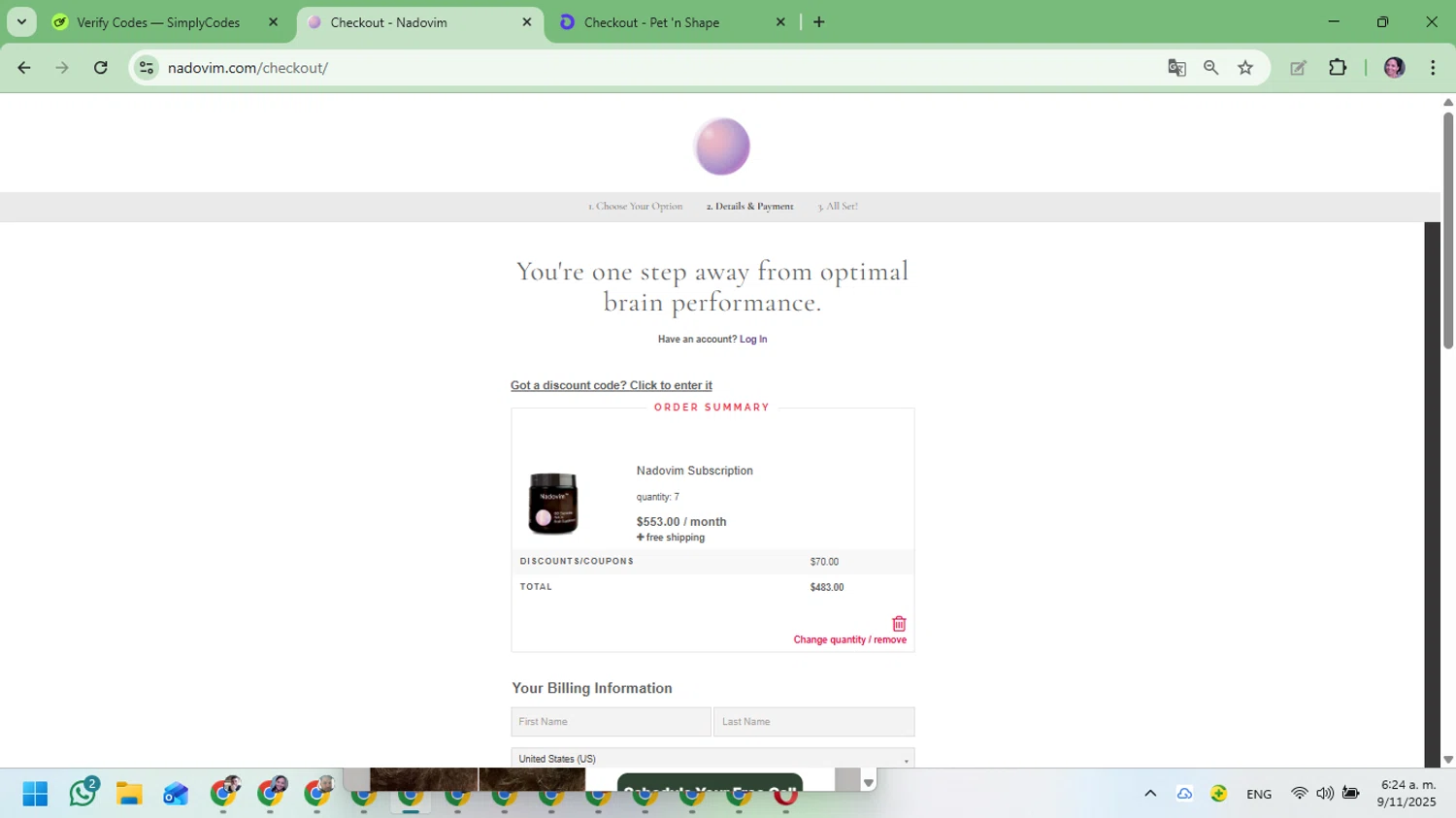Click the scrollbar down arrow

coord(1448,760)
